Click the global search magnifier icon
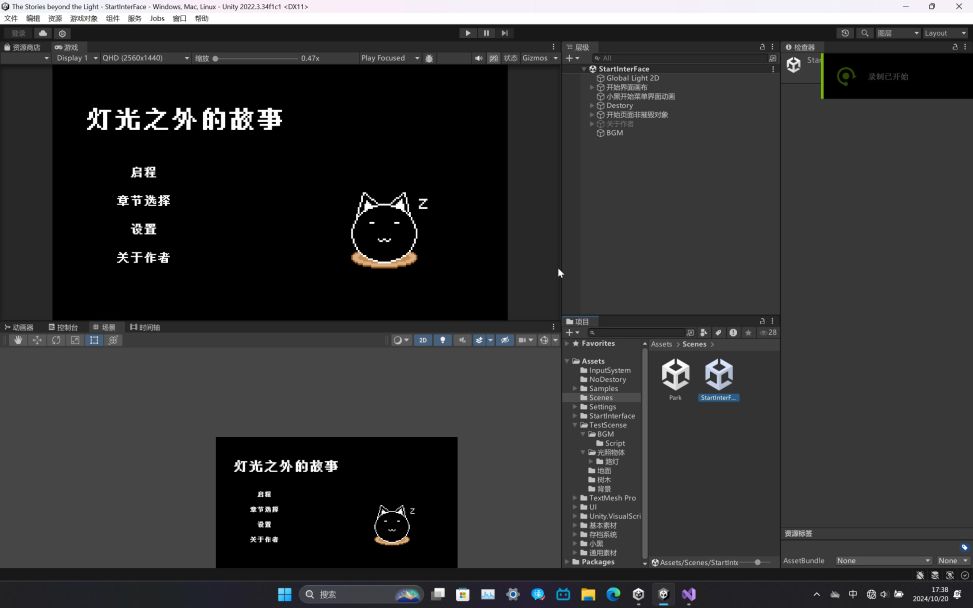 [x=865, y=33]
